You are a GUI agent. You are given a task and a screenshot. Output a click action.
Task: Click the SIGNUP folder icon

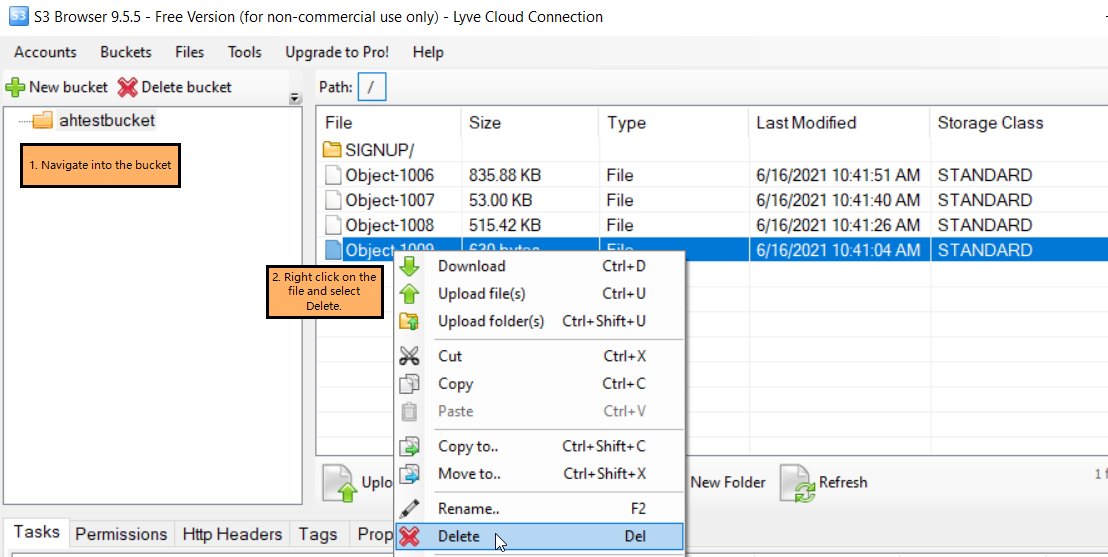333,150
